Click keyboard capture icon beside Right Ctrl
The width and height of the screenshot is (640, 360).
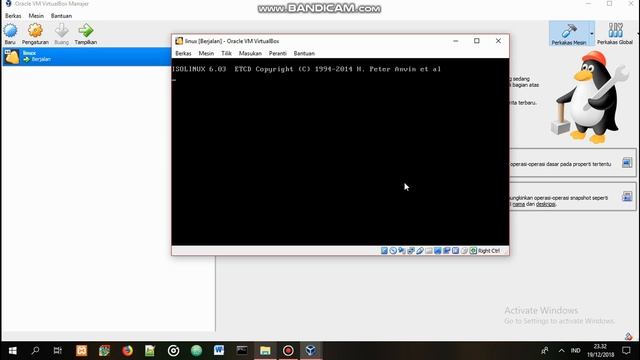[473, 251]
